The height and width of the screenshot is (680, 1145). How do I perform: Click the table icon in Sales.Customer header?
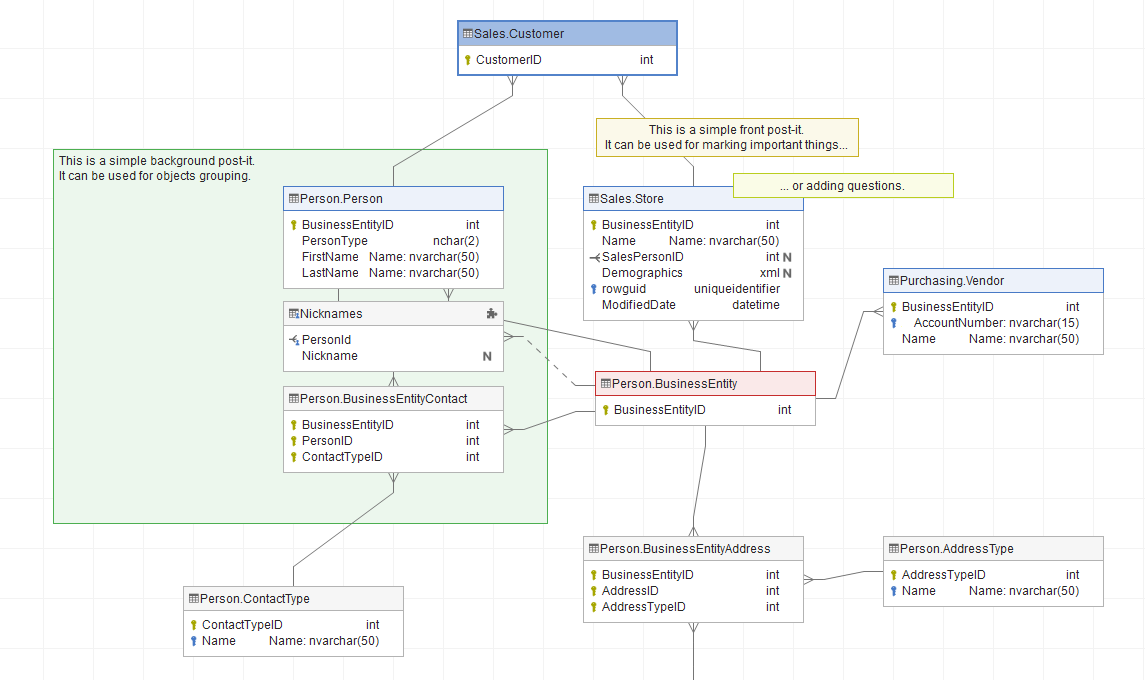click(468, 34)
